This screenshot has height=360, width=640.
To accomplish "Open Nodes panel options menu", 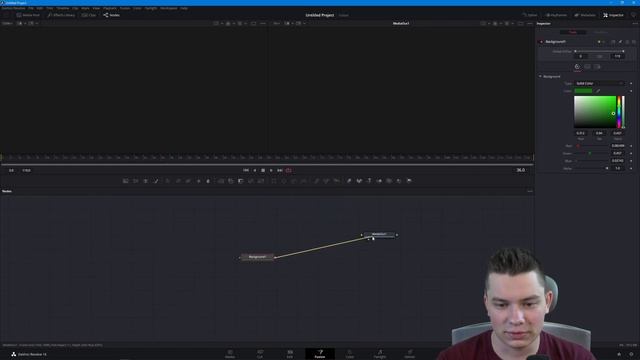I will pyautogui.click(x=530, y=191).
